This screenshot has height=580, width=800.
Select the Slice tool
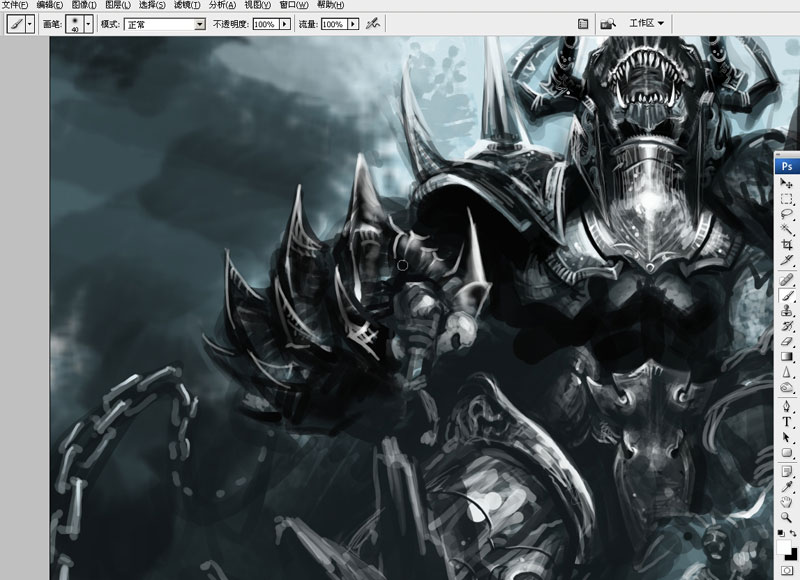tap(786, 260)
